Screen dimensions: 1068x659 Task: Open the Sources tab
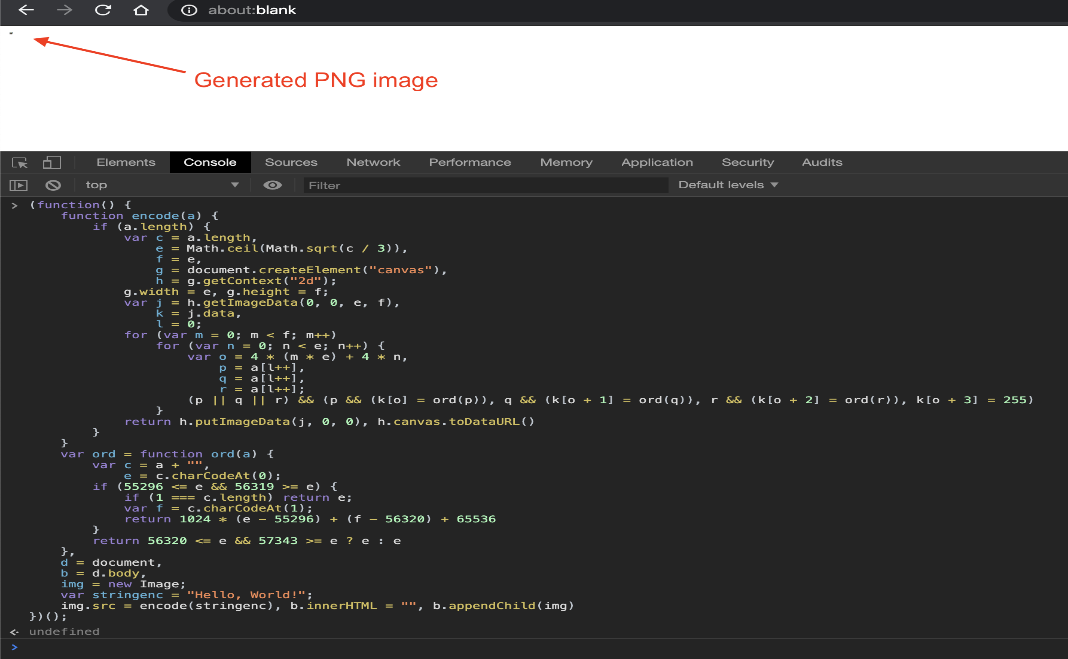click(x=291, y=163)
